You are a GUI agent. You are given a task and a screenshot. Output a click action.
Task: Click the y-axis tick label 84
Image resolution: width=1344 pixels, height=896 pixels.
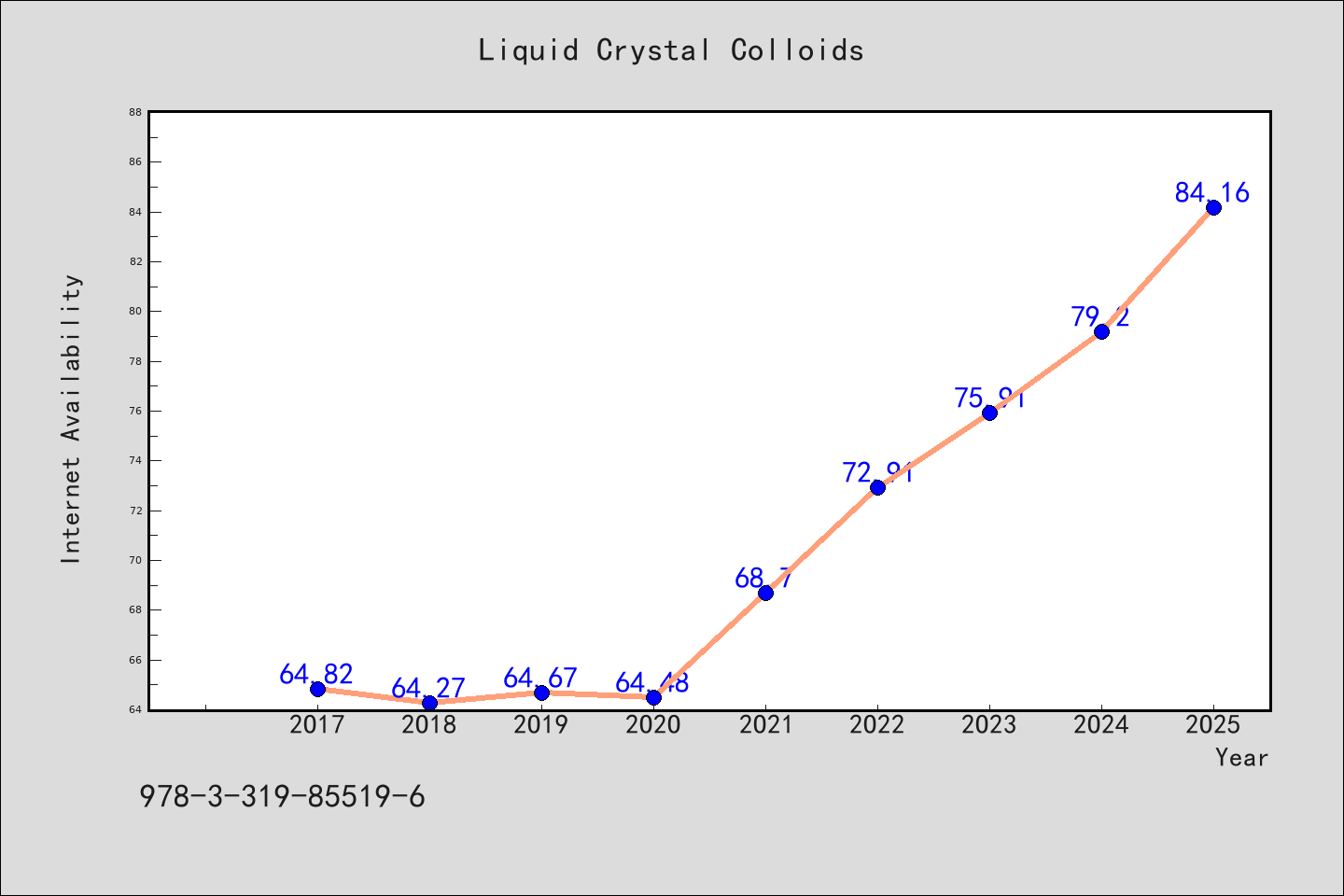(x=135, y=212)
